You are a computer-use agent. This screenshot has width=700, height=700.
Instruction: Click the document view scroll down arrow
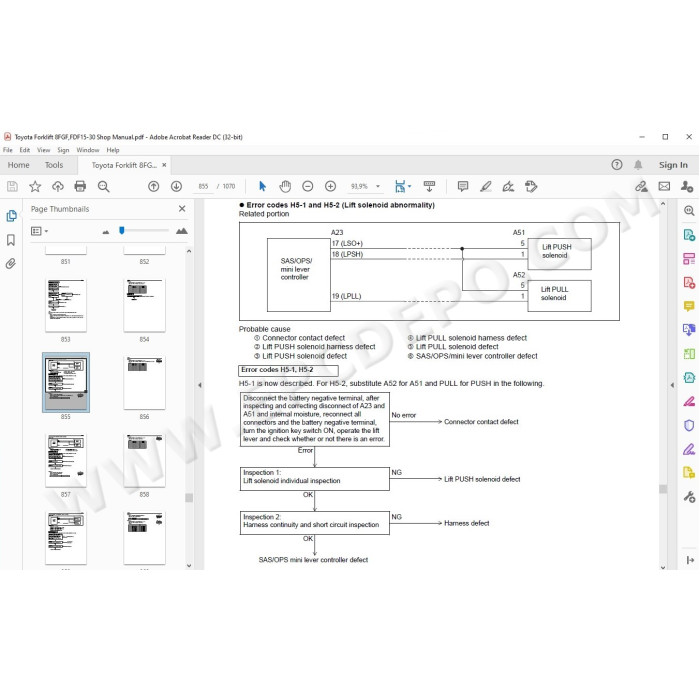[x=663, y=567]
